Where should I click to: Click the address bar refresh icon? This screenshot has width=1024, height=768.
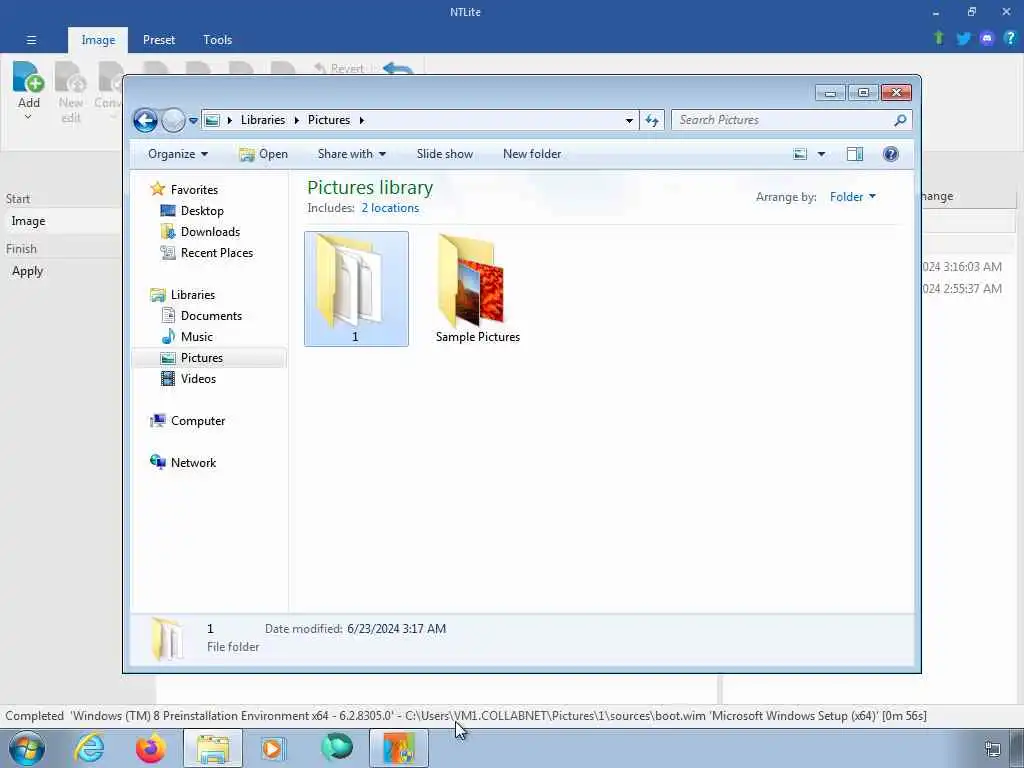point(652,120)
